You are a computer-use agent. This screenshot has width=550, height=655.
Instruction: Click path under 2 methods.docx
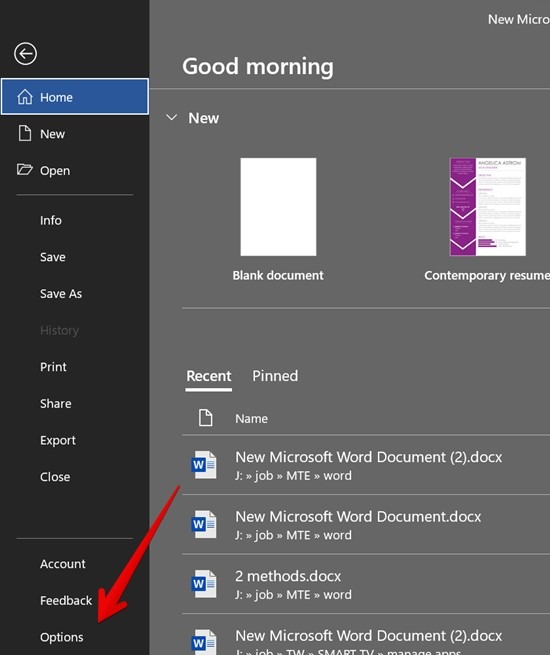pos(293,594)
